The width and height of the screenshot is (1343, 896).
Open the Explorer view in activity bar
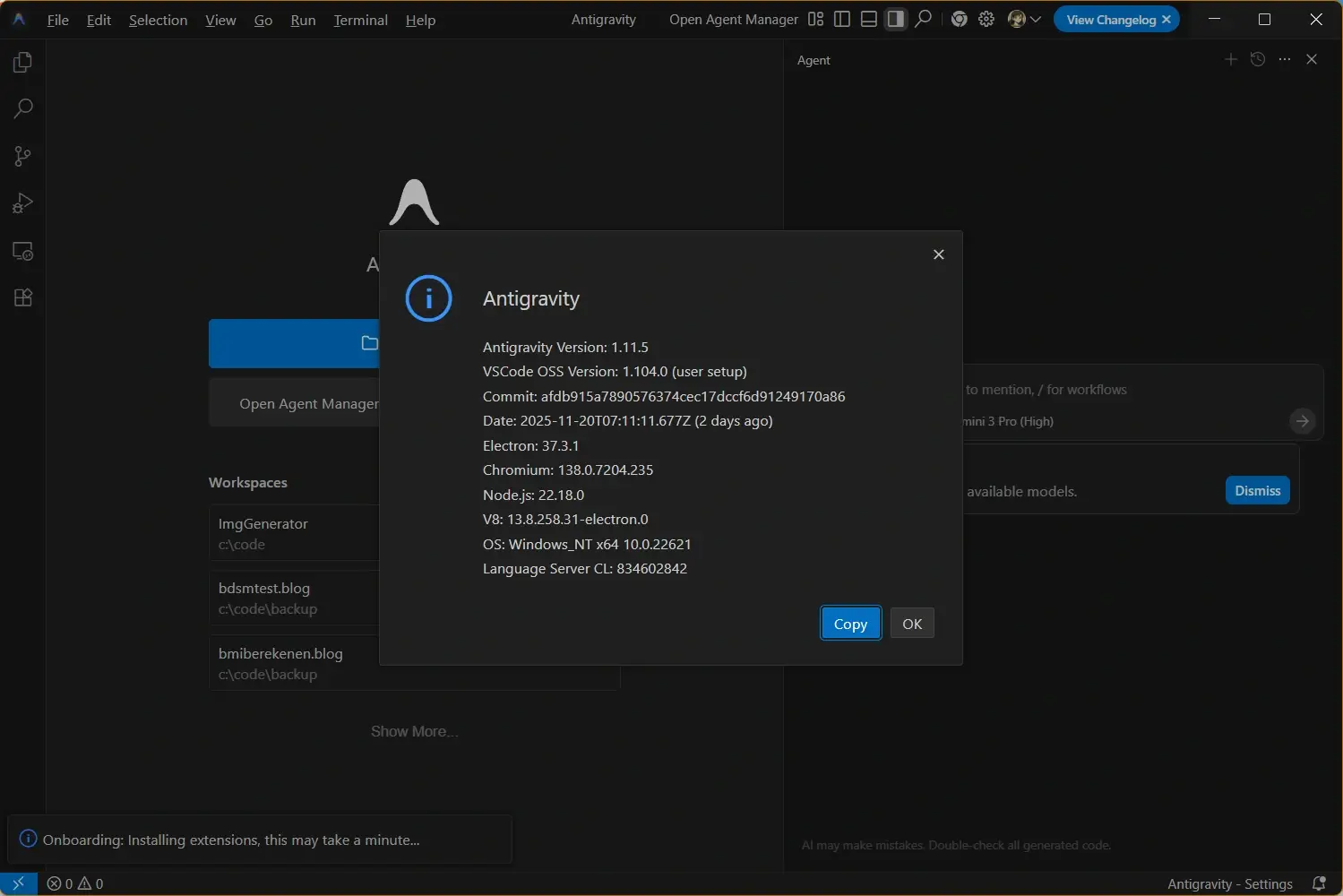pos(23,62)
